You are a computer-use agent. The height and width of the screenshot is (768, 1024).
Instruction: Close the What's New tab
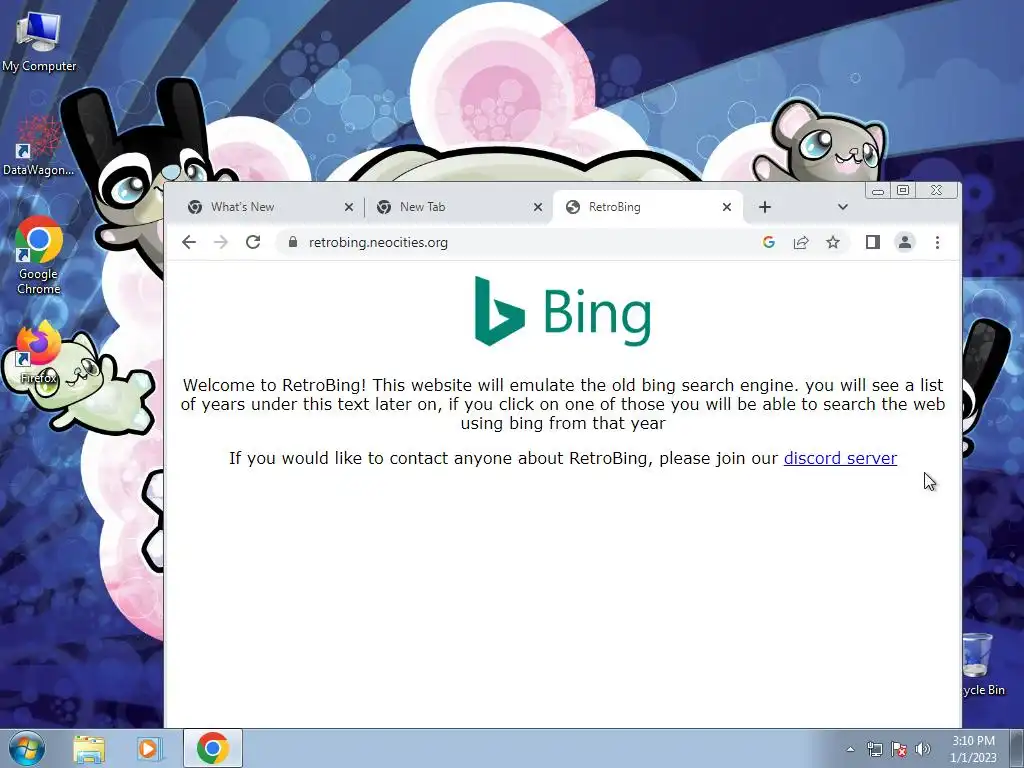click(349, 207)
